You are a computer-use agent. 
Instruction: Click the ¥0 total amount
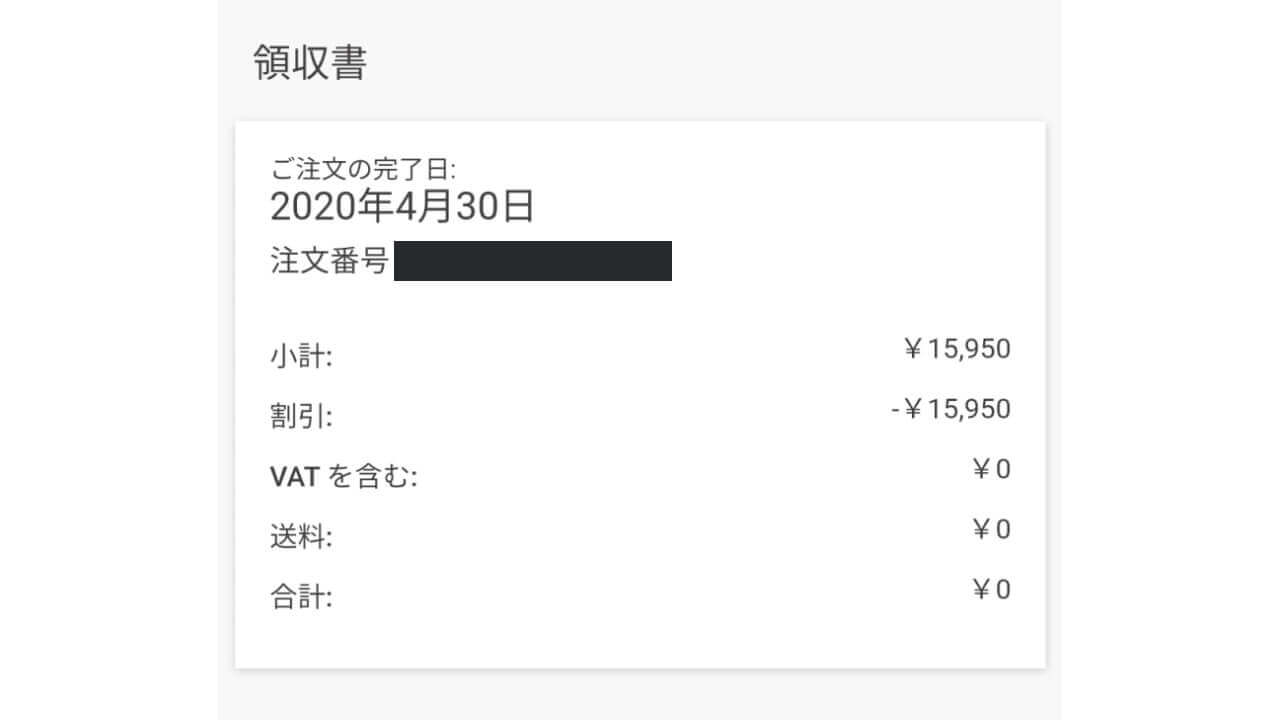pos(991,589)
